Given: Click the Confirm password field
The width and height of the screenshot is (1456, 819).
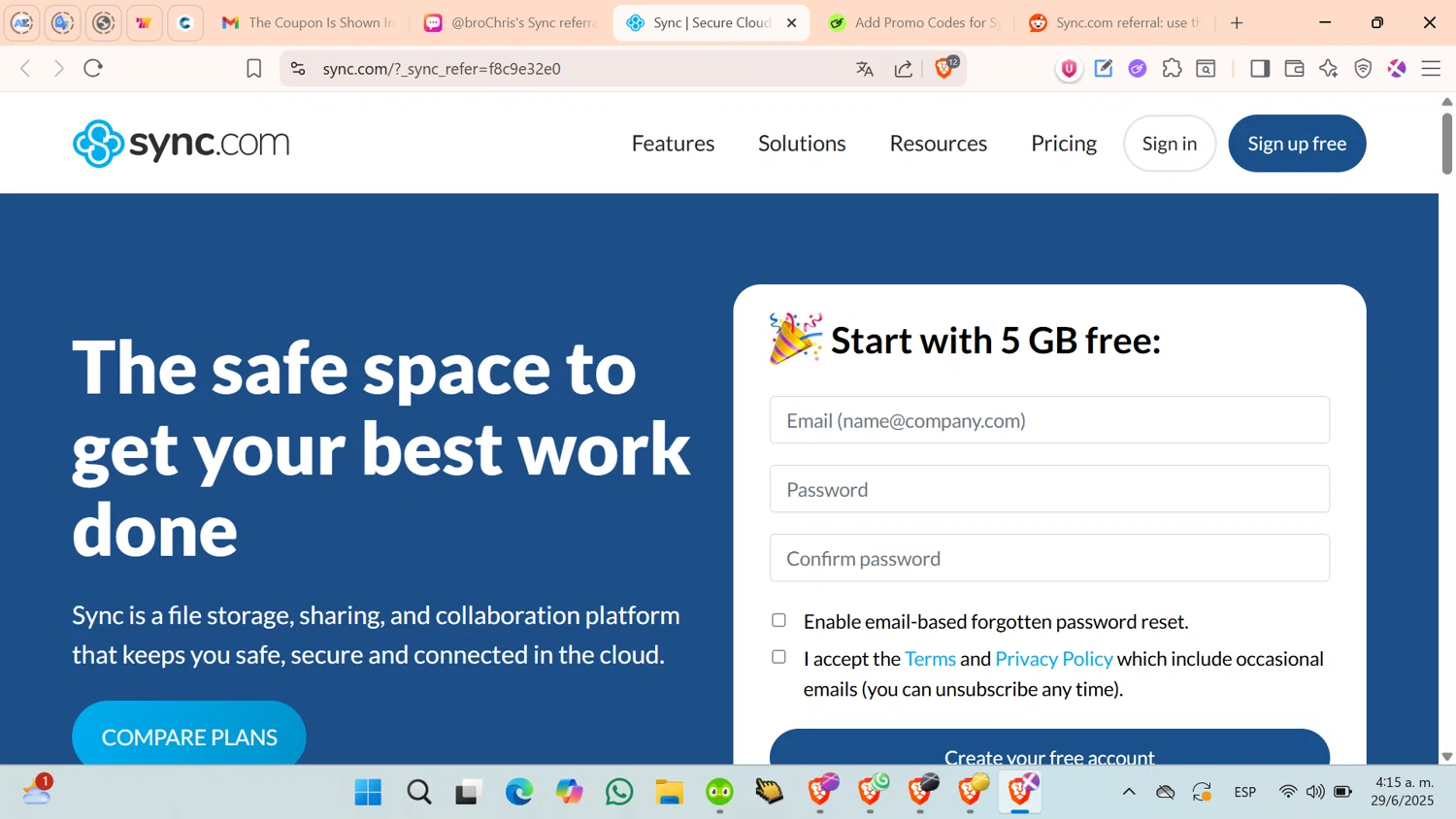Looking at the screenshot, I should pos(1049,558).
